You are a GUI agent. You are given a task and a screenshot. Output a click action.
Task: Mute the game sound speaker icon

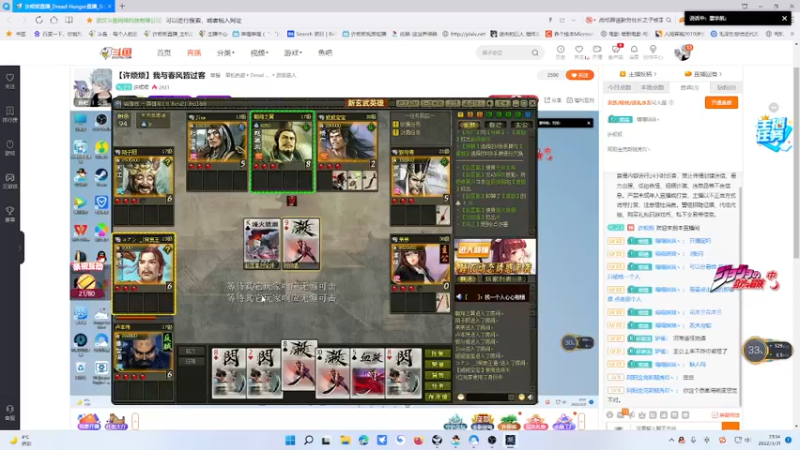(x=530, y=397)
